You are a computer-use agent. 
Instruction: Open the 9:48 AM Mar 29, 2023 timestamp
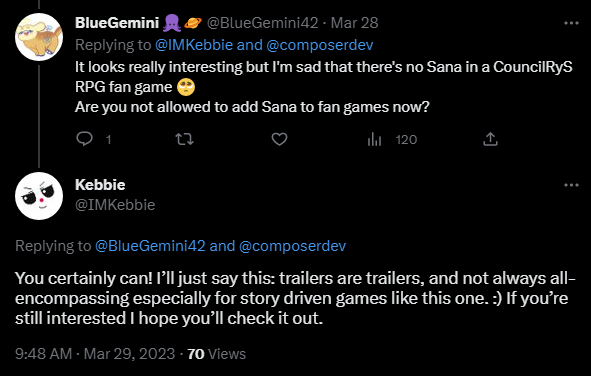pos(95,354)
